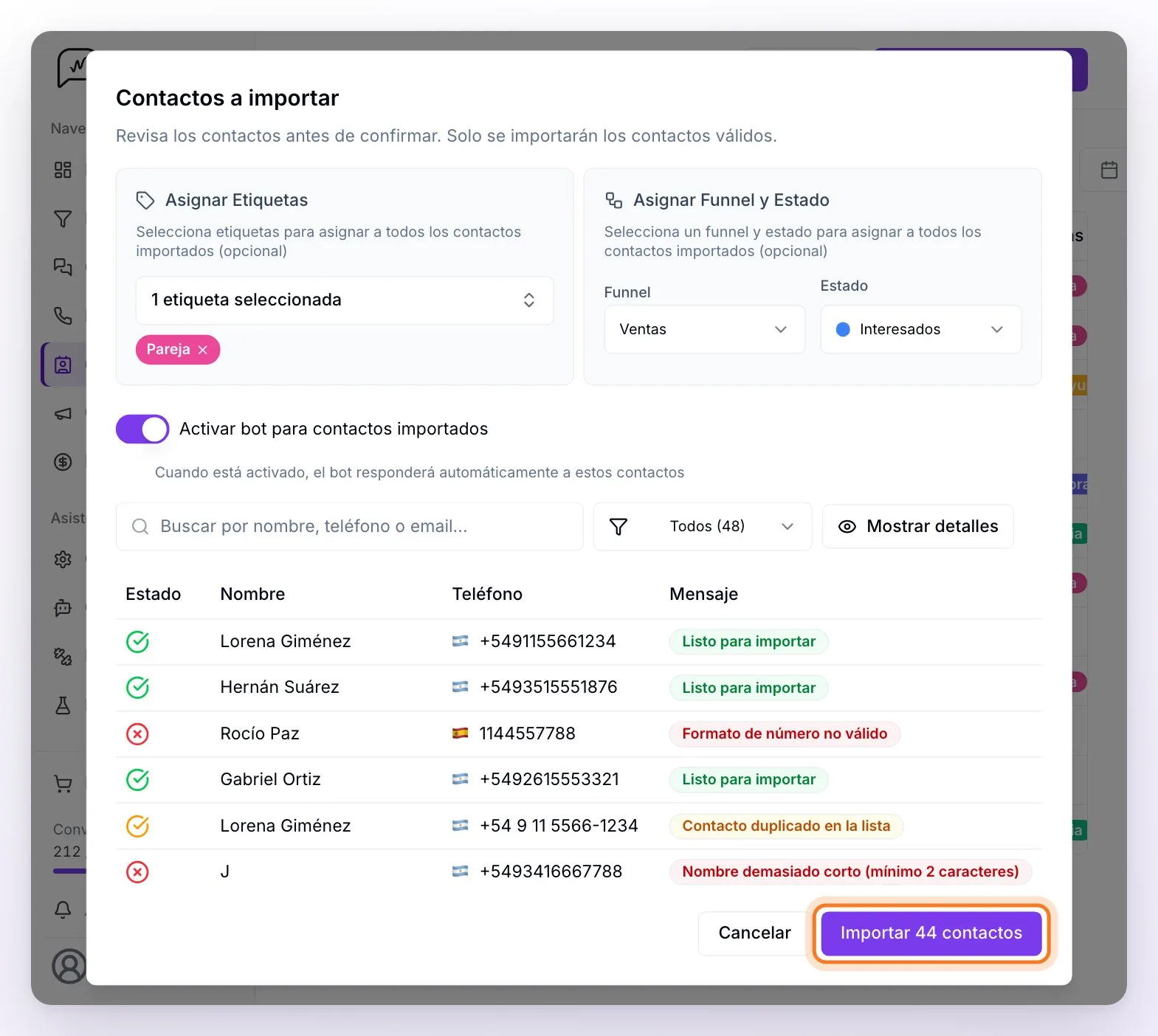Click Formato de número no válido badge

pyautogui.click(x=785, y=733)
